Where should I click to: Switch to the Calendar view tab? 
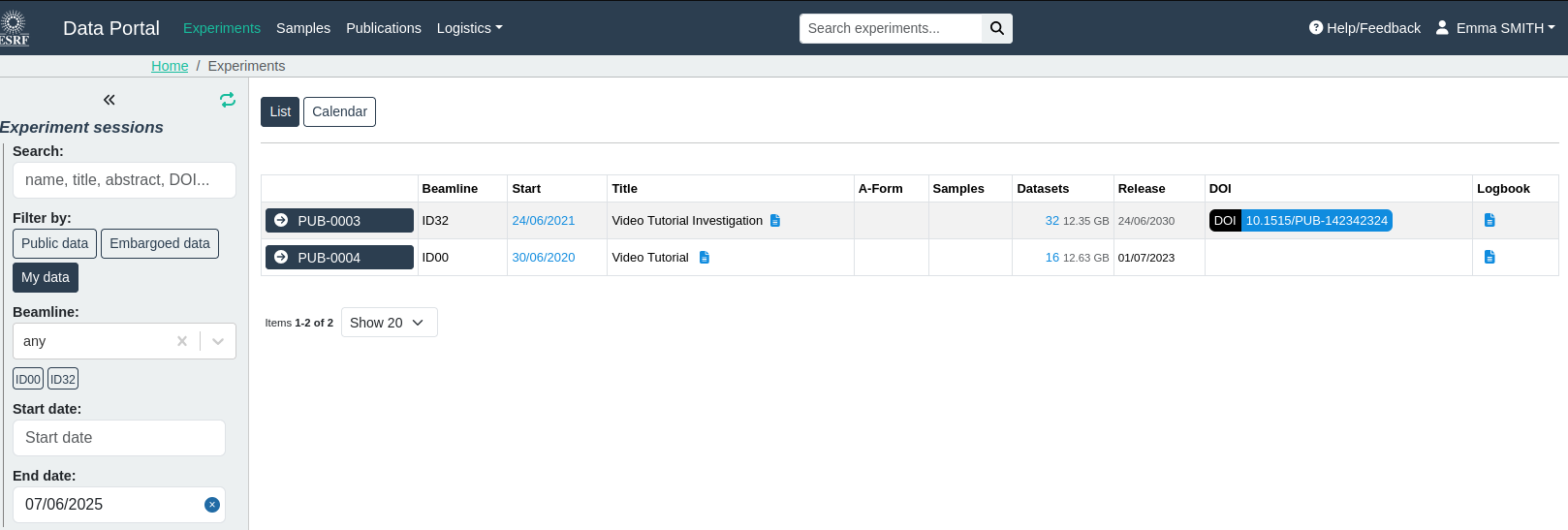point(339,111)
